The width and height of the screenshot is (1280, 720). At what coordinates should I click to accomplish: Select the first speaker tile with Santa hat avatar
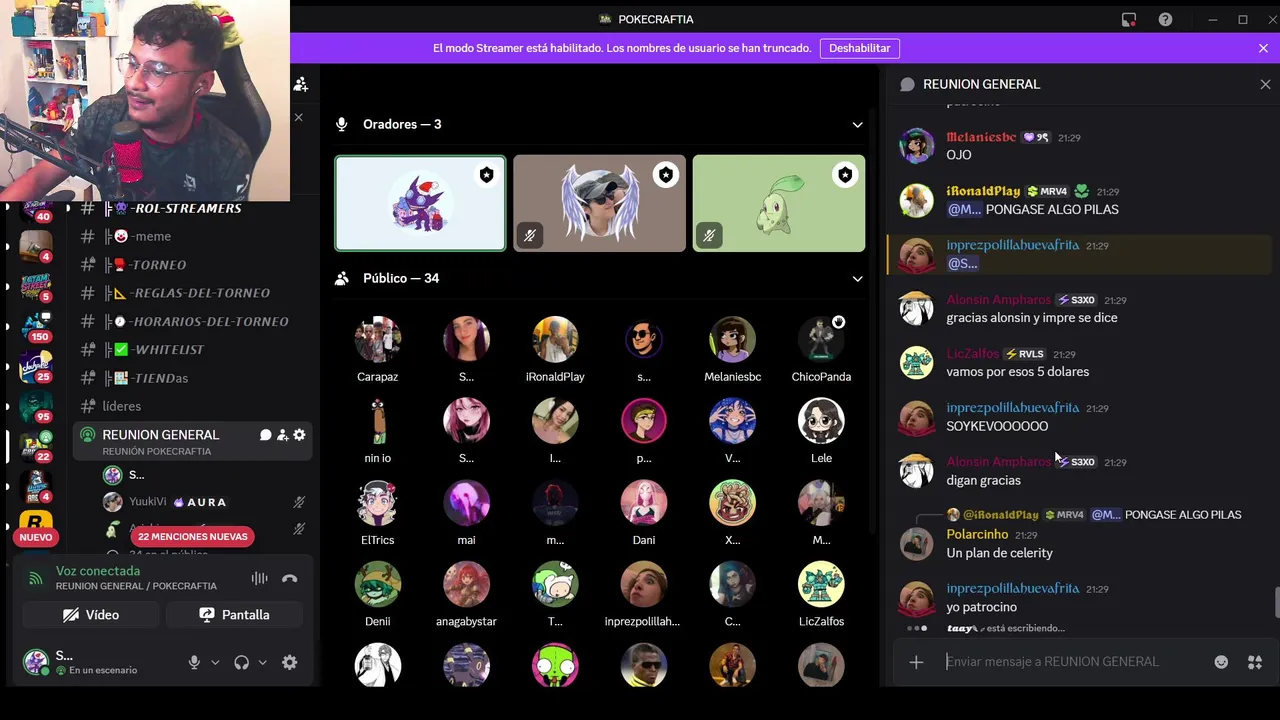click(x=420, y=203)
